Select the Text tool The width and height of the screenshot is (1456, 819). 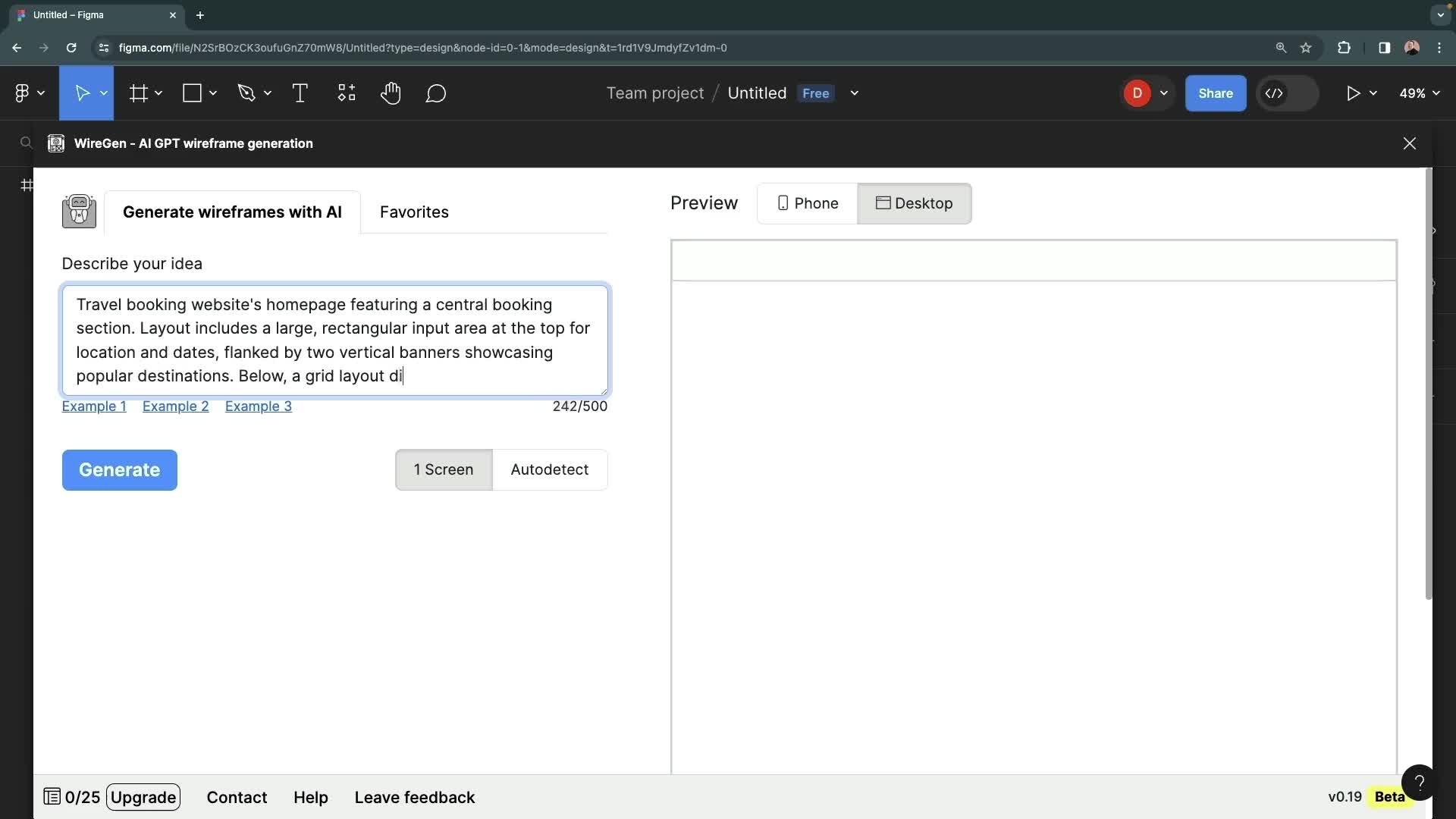pyautogui.click(x=300, y=93)
